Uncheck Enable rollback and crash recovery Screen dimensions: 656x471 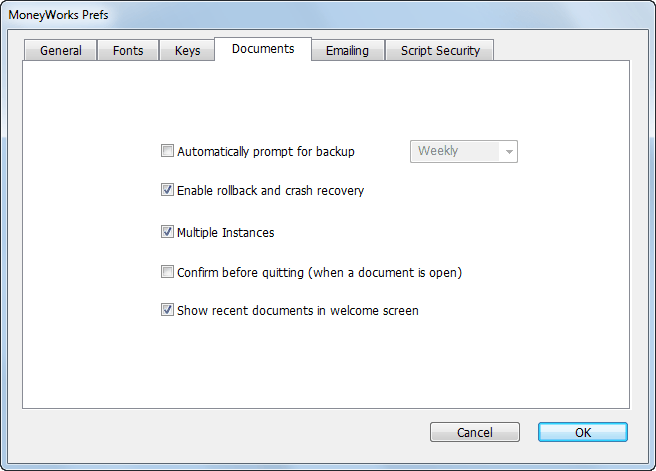[x=167, y=190]
